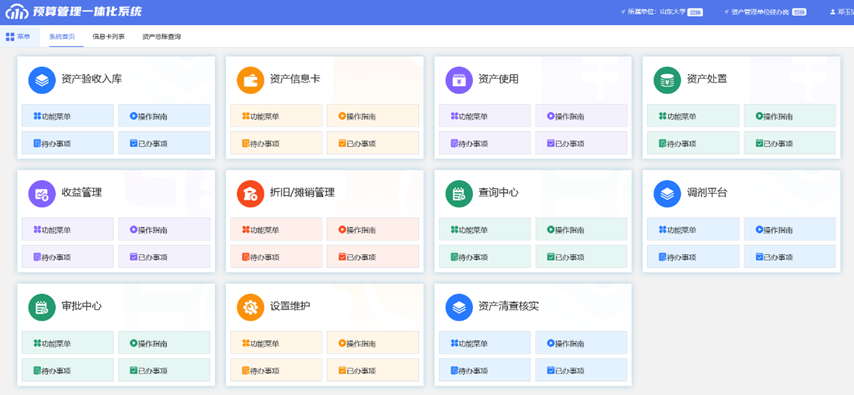The image size is (854, 395).
Task: Click the 设置维护 orange gear icon
Action: click(251, 307)
